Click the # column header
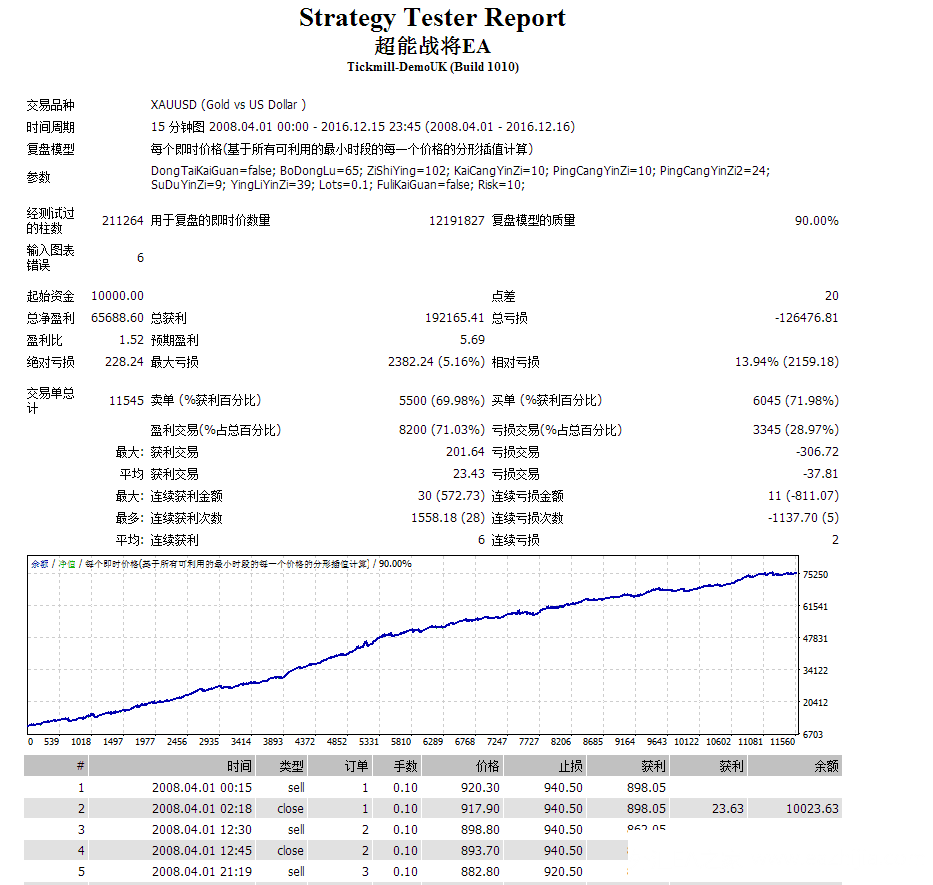Image resolution: width=933 pixels, height=885 pixels. pyautogui.click(x=80, y=766)
